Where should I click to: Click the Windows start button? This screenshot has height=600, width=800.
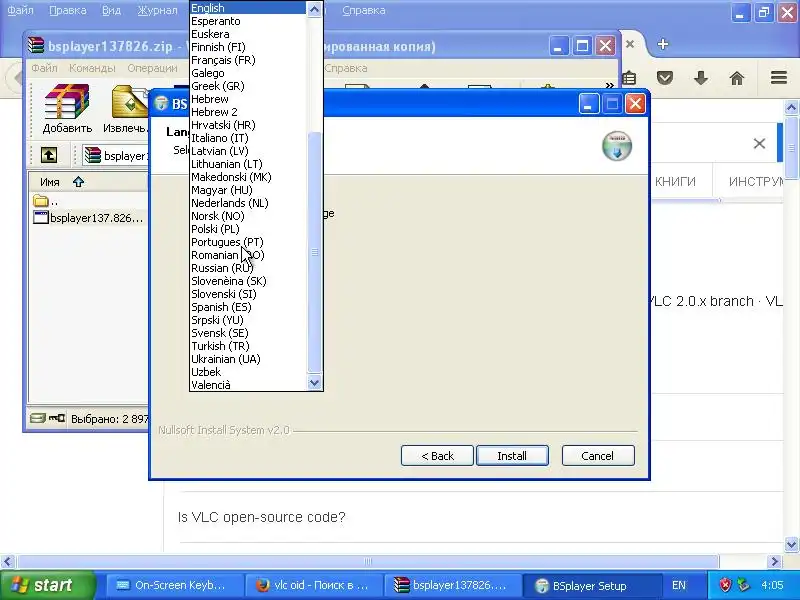[48, 585]
